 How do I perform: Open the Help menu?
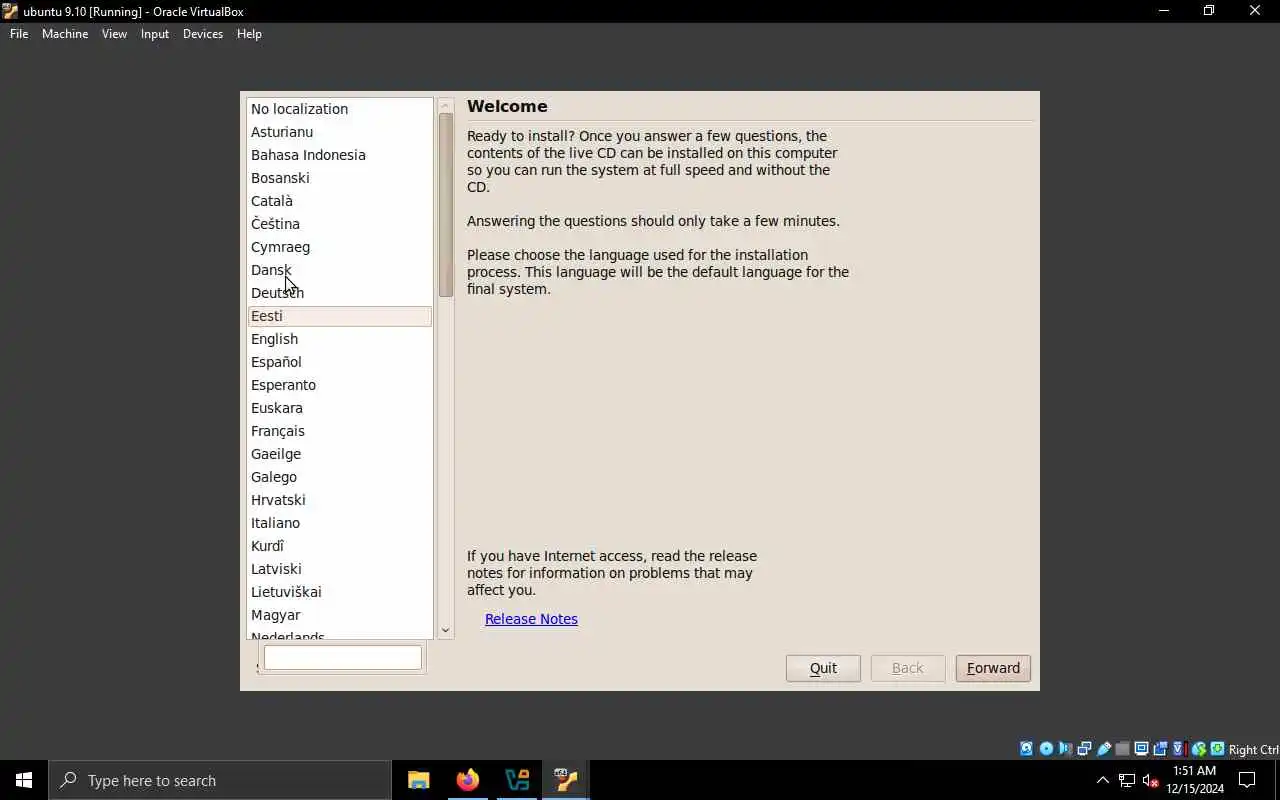(249, 33)
